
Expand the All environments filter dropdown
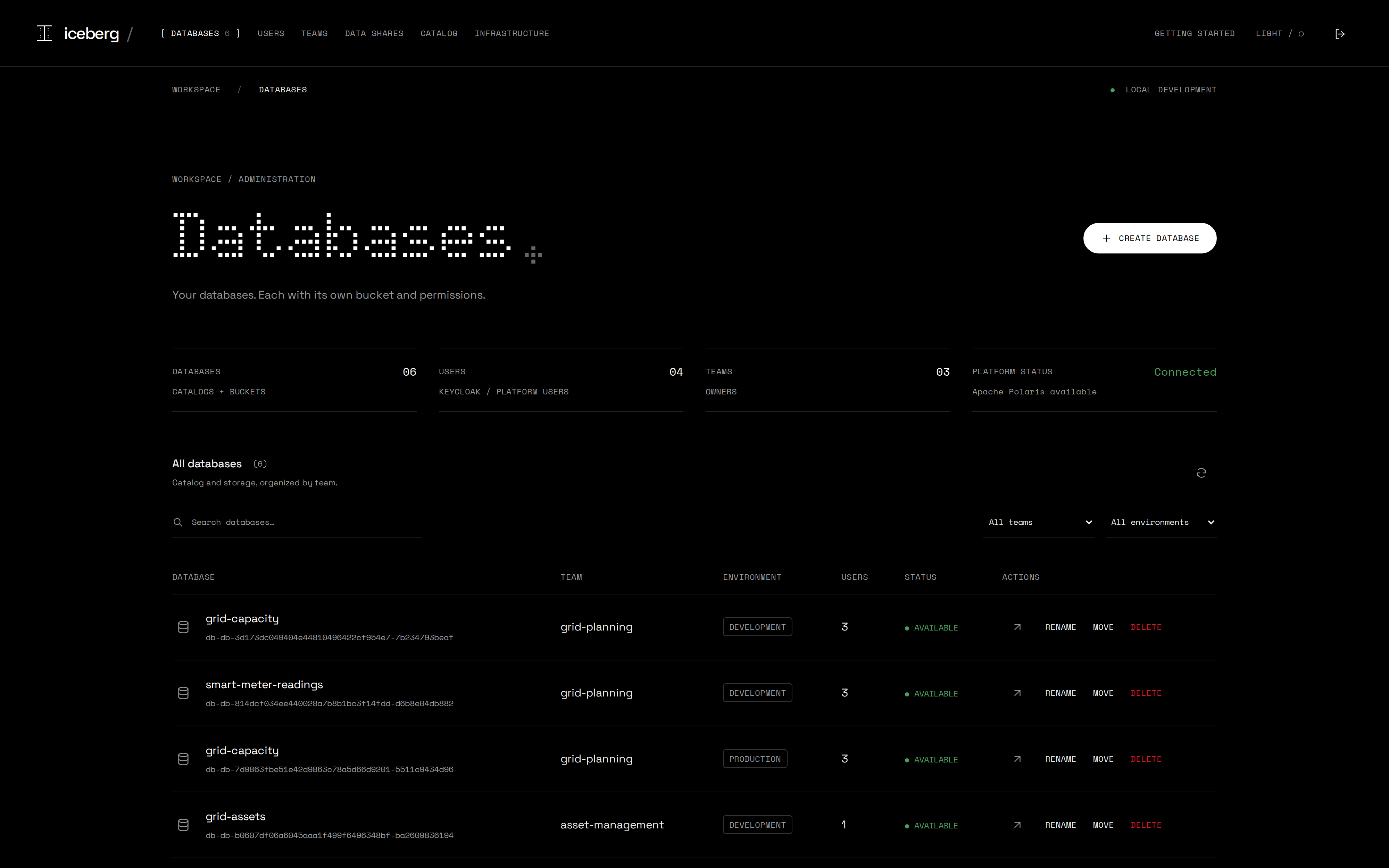[1161, 523]
